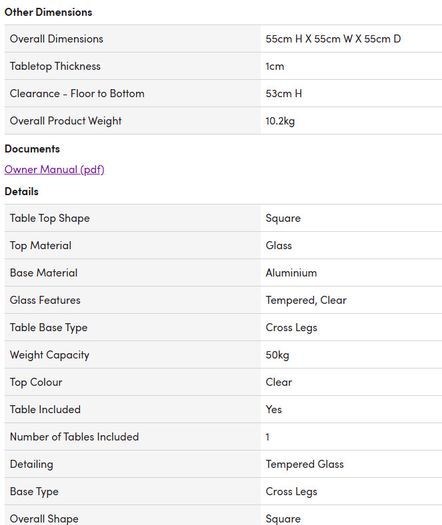The height and width of the screenshot is (525, 442).
Task: Select the 50kg weight capacity value
Action: pos(277,355)
